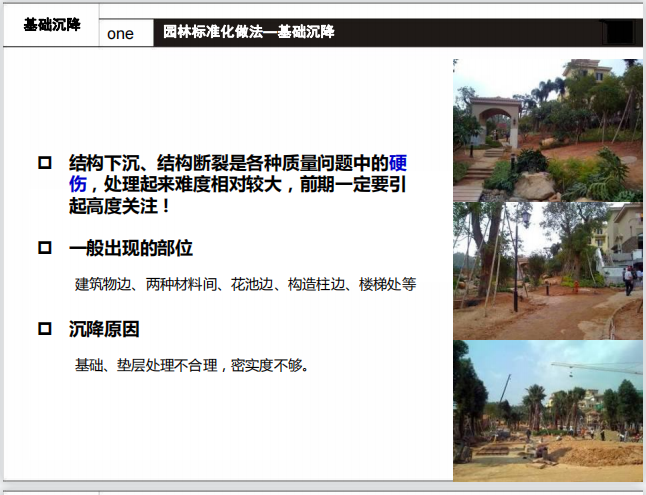Select the heading 沉降原因
The image size is (646, 495).
point(104,329)
